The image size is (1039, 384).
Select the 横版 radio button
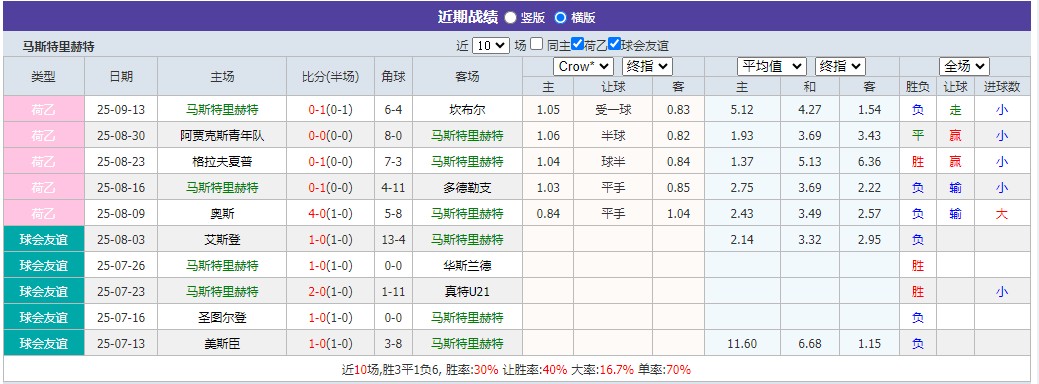pos(561,18)
